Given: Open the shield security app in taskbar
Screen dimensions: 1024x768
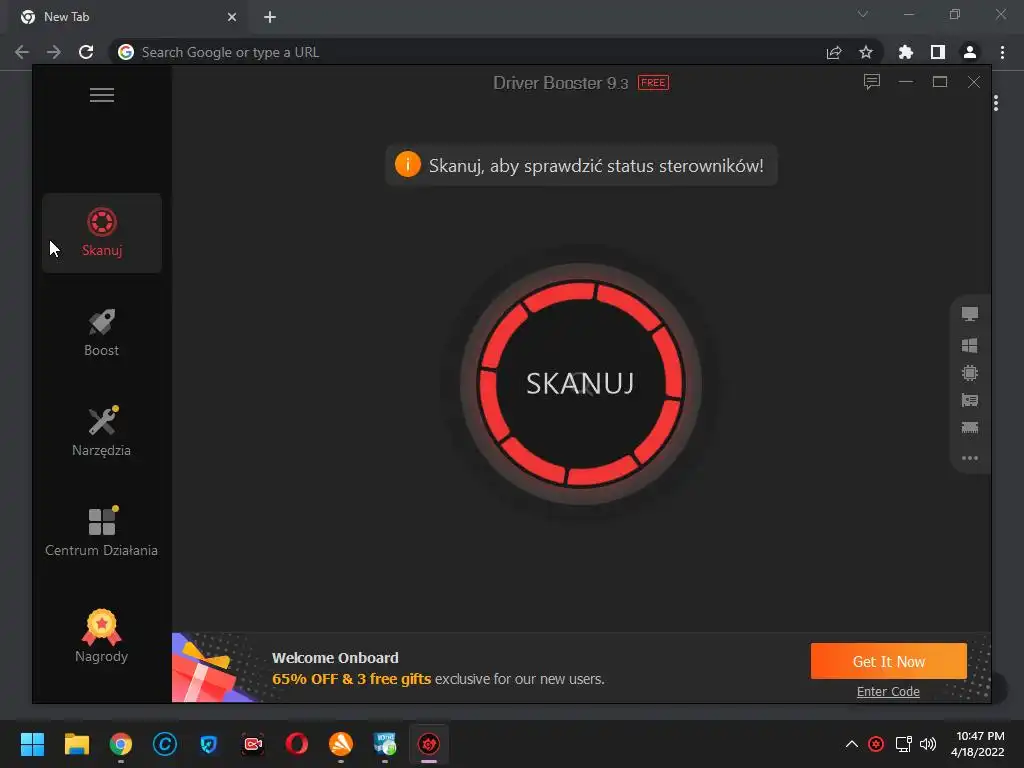Looking at the screenshot, I should (208, 744).
